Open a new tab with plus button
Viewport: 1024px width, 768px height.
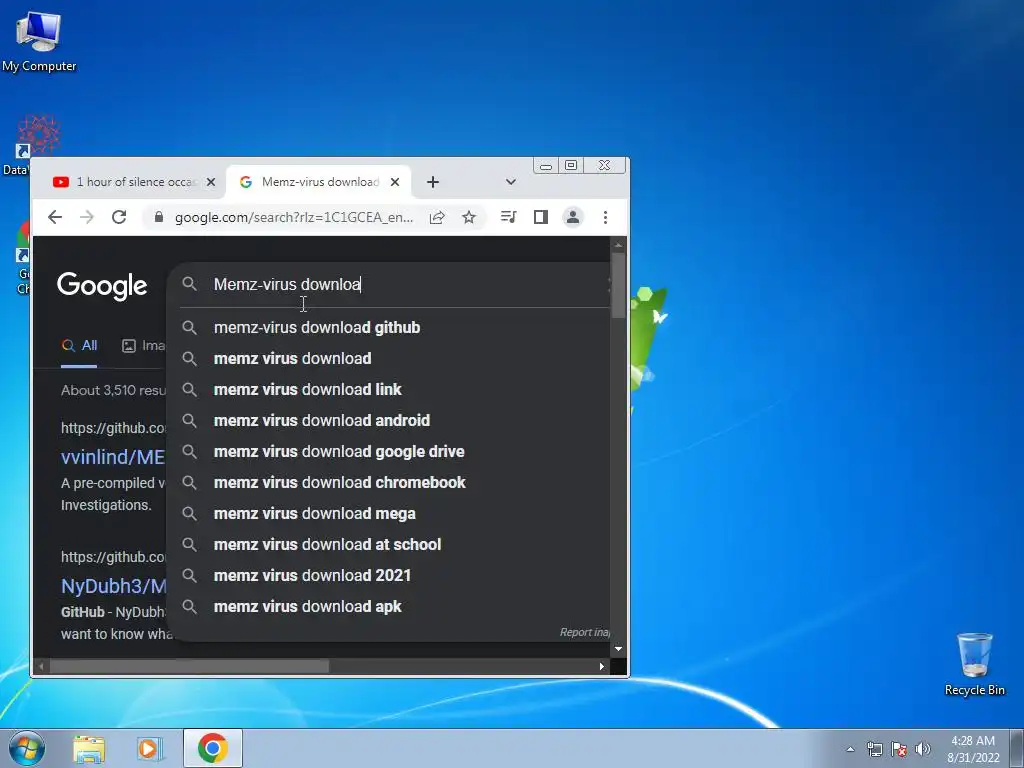(433, 182)
